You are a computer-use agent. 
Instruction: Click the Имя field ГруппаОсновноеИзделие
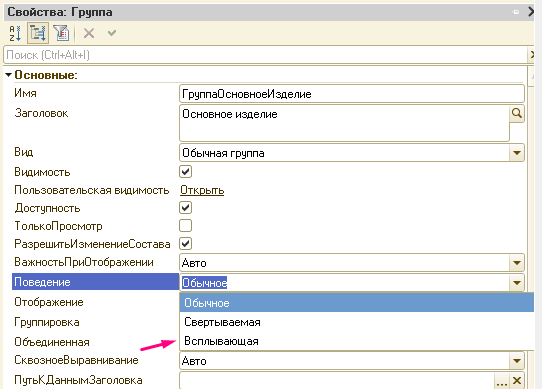pos(352,94)
